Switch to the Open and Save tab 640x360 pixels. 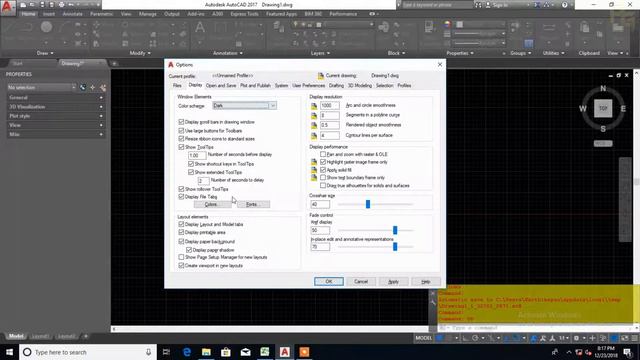(x=221, y=86)
